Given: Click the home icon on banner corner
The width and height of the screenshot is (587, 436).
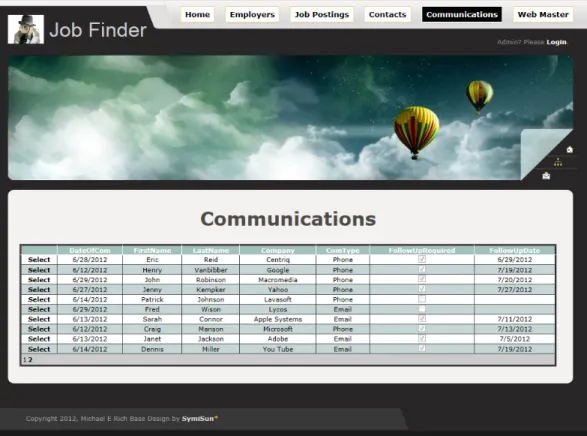Looking at the screenshot, I should tap(569, 149).
